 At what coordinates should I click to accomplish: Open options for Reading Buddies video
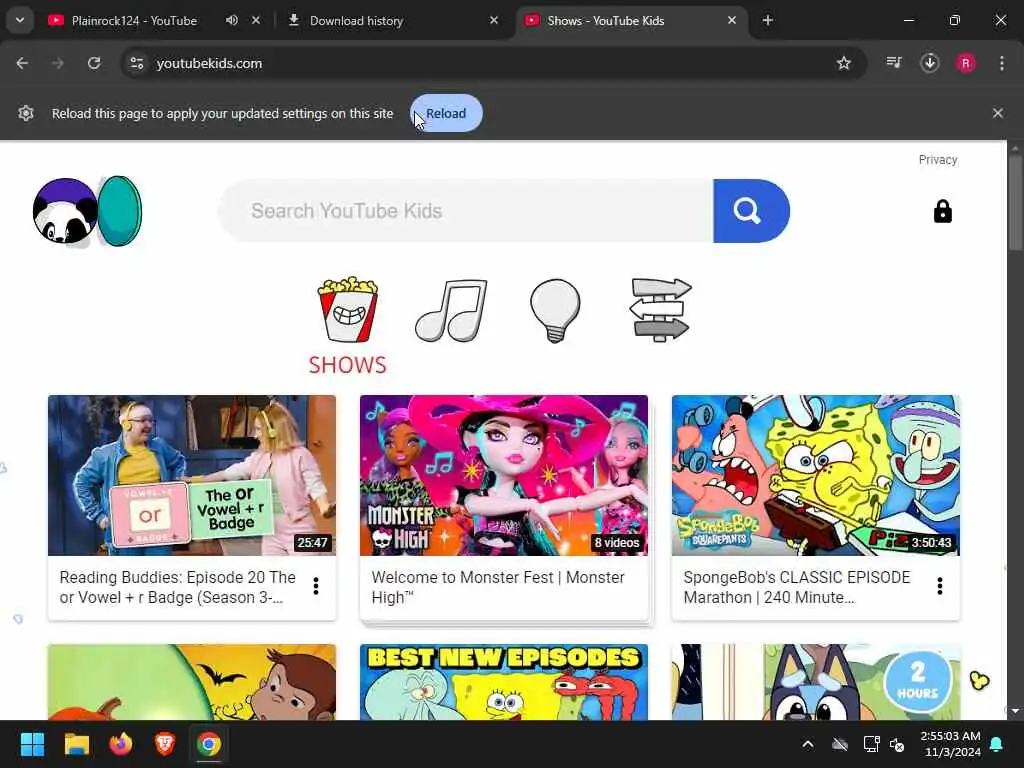click(x=316, y=586)
